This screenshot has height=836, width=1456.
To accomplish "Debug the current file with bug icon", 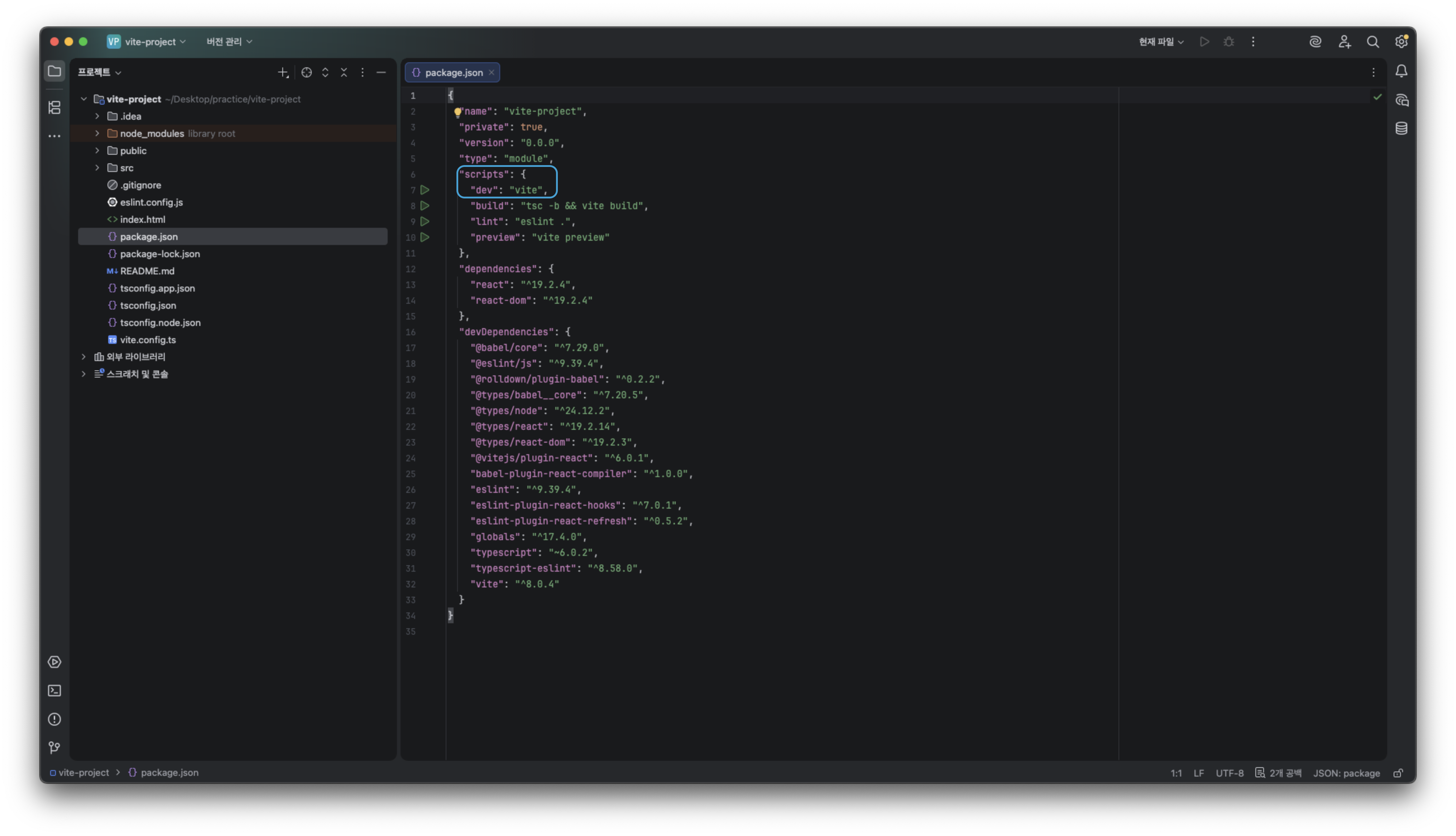I will [1228, 41].
